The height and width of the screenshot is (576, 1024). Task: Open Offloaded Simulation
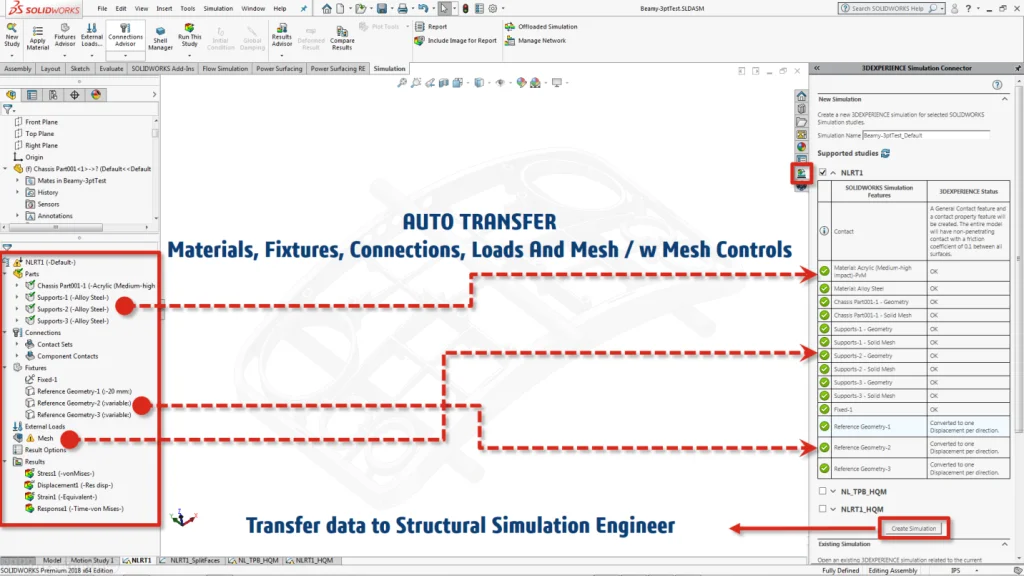tap(541, 27)
